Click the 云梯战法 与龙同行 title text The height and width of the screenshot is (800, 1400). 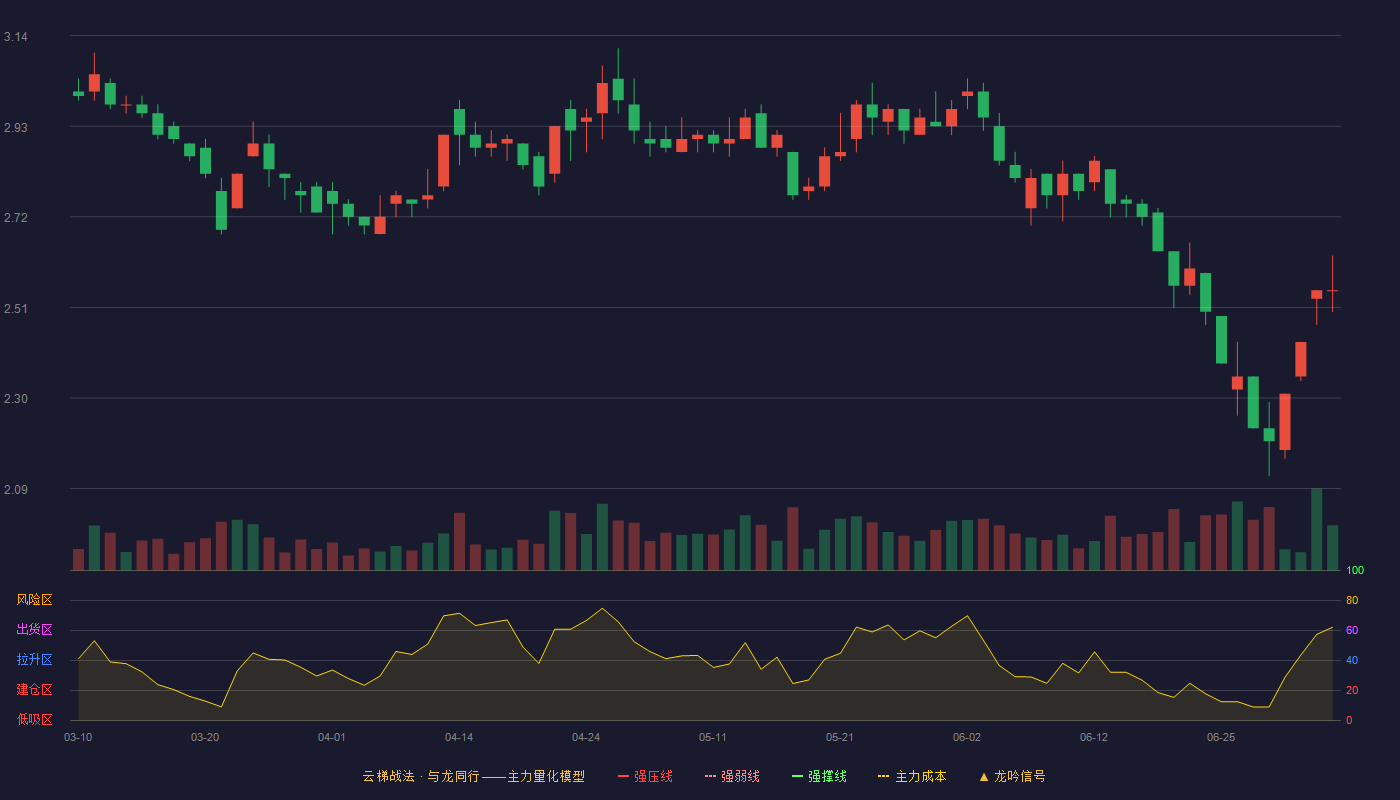point(474,776)
